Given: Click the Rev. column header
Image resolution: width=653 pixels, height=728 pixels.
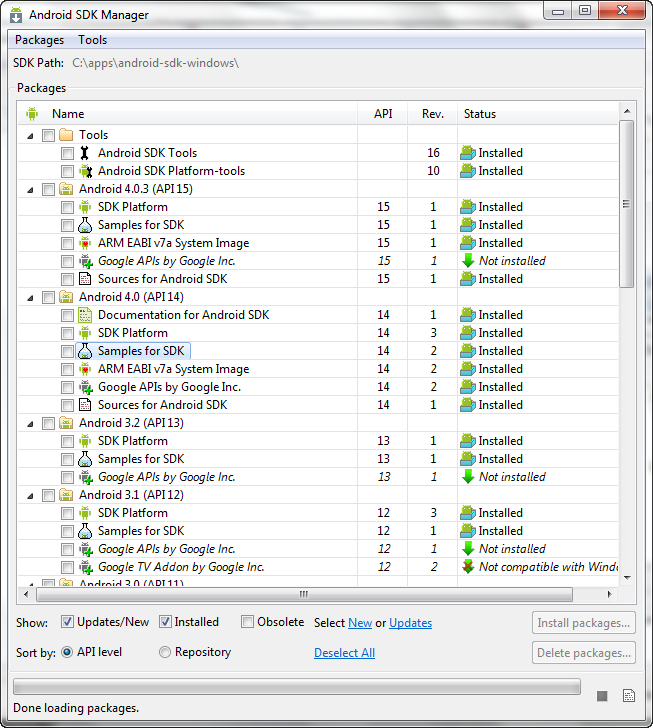Looking at the screenshot, I should (432, 114).
